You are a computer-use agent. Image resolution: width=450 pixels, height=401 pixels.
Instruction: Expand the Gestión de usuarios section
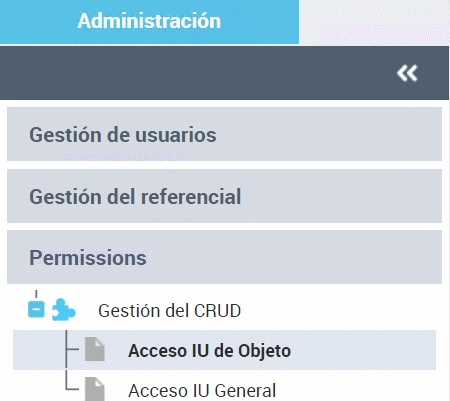(x=224, y=134)
